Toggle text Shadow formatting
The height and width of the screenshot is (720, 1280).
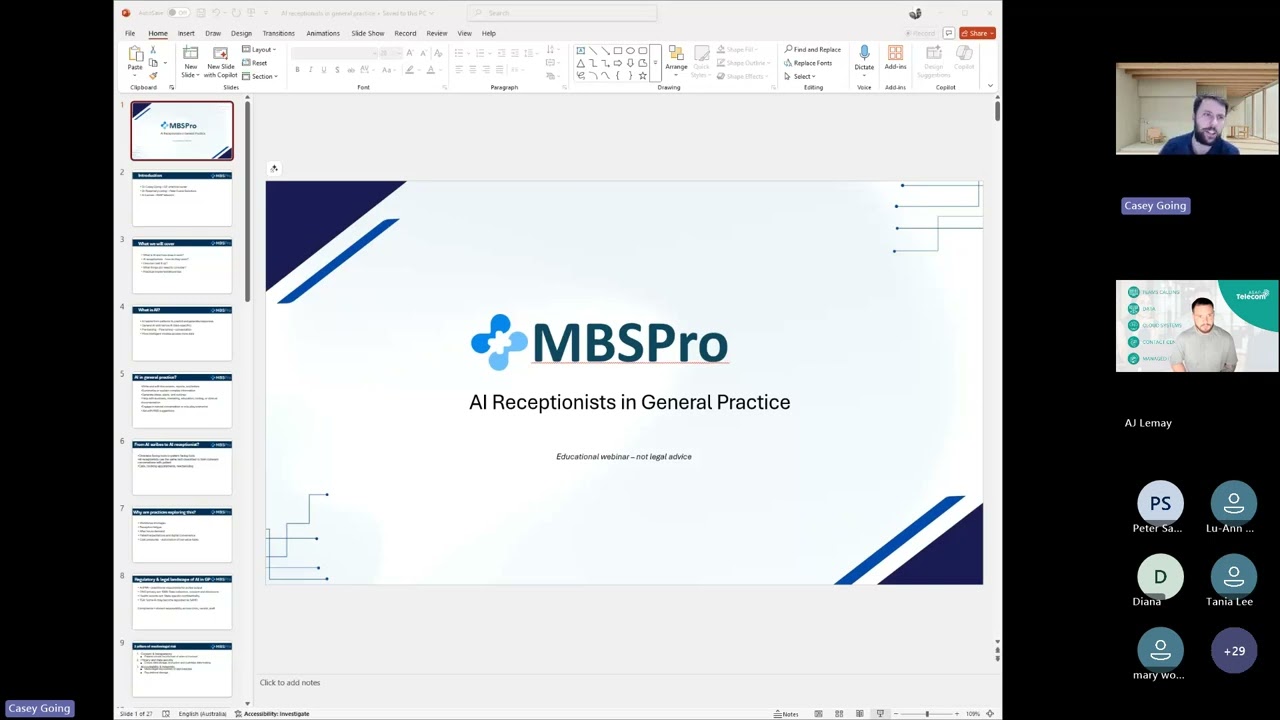point(337,70)
